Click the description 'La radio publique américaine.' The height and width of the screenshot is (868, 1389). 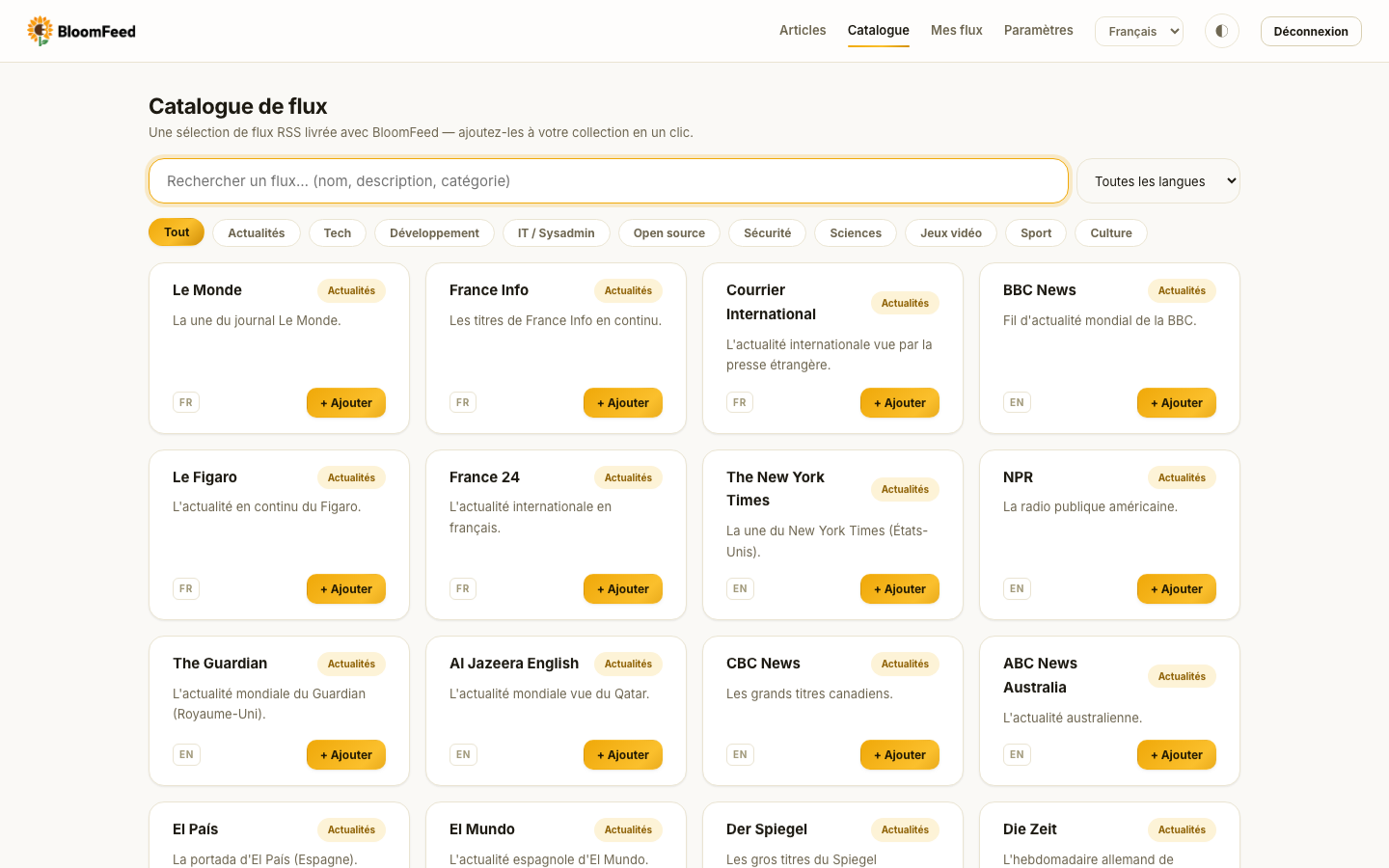pos(1090,507)
